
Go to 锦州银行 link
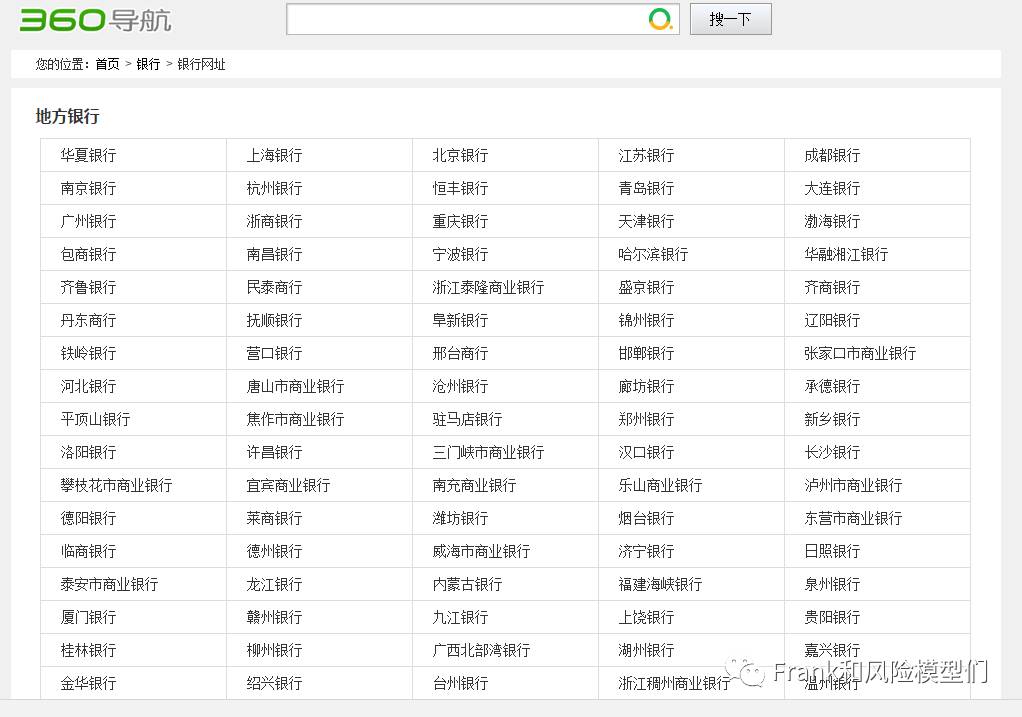[646, 320]
